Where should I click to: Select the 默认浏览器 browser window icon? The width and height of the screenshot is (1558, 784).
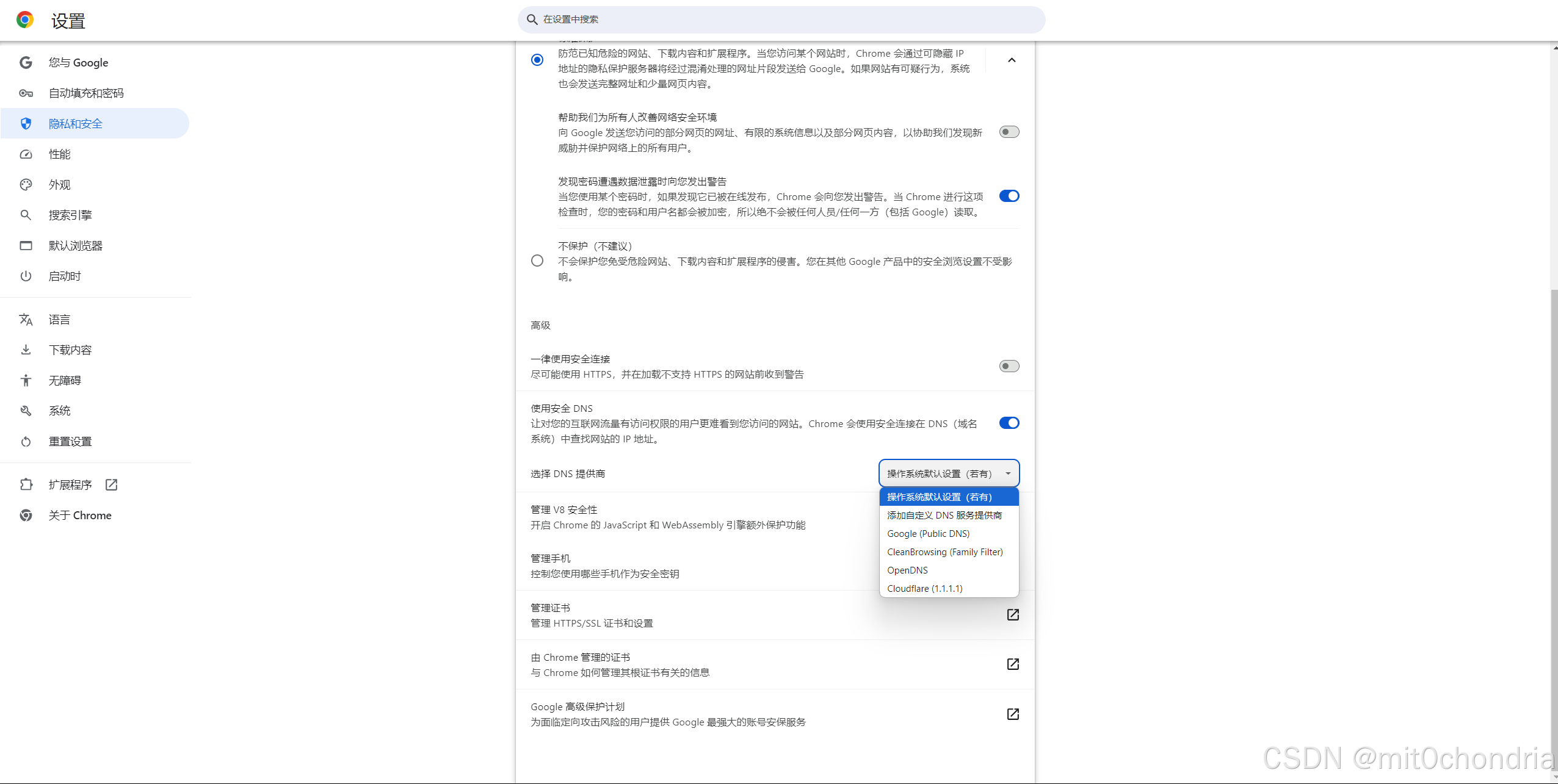click(x=26, y=245)
